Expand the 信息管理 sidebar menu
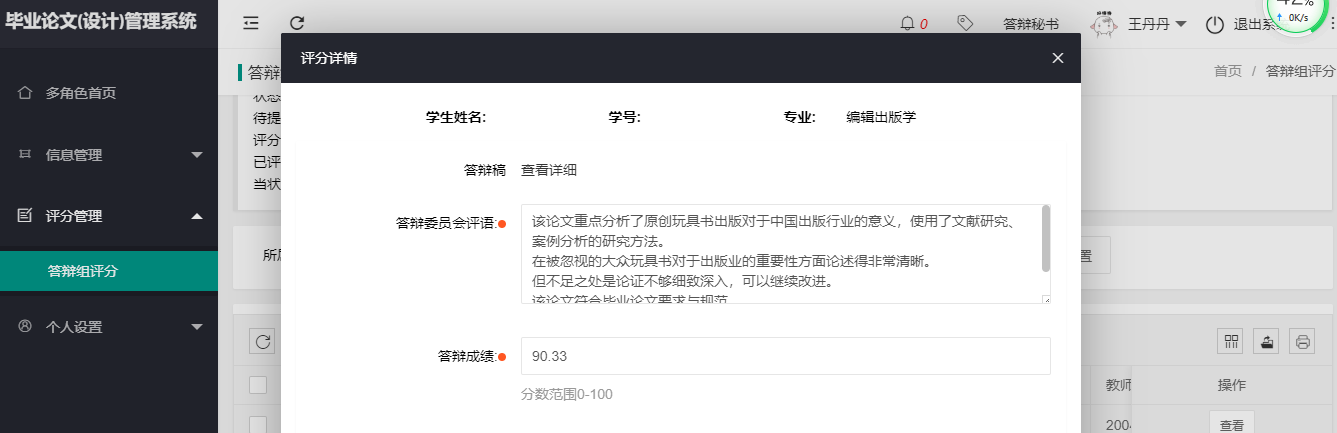 click(x=109, y=155)
